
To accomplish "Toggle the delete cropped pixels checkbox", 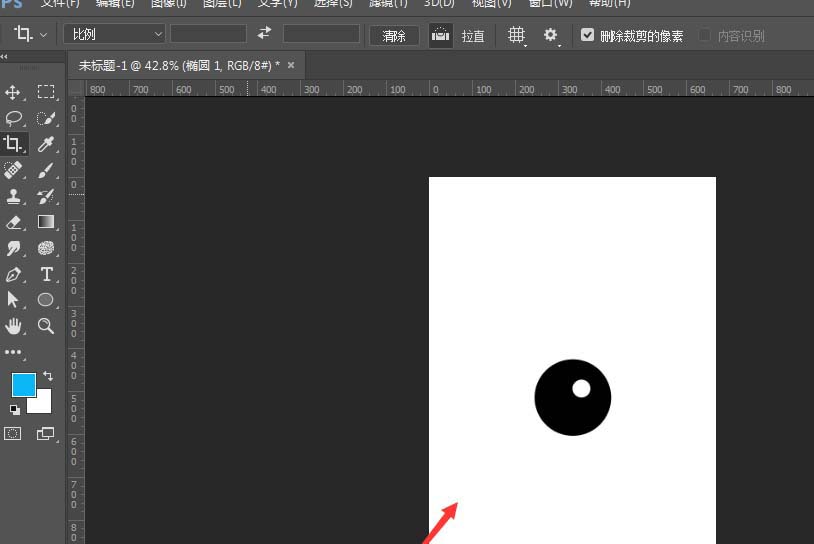I will pyautogui.click(x=588, y=35).
